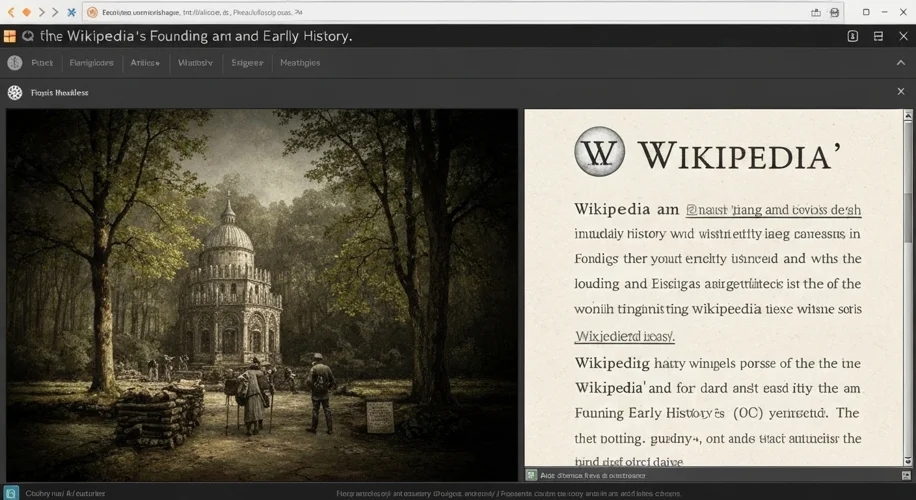Click the round patterned icon beside 'Fioyiis theakless'
This screenshot has width=916, height=500.
[15, 92]
